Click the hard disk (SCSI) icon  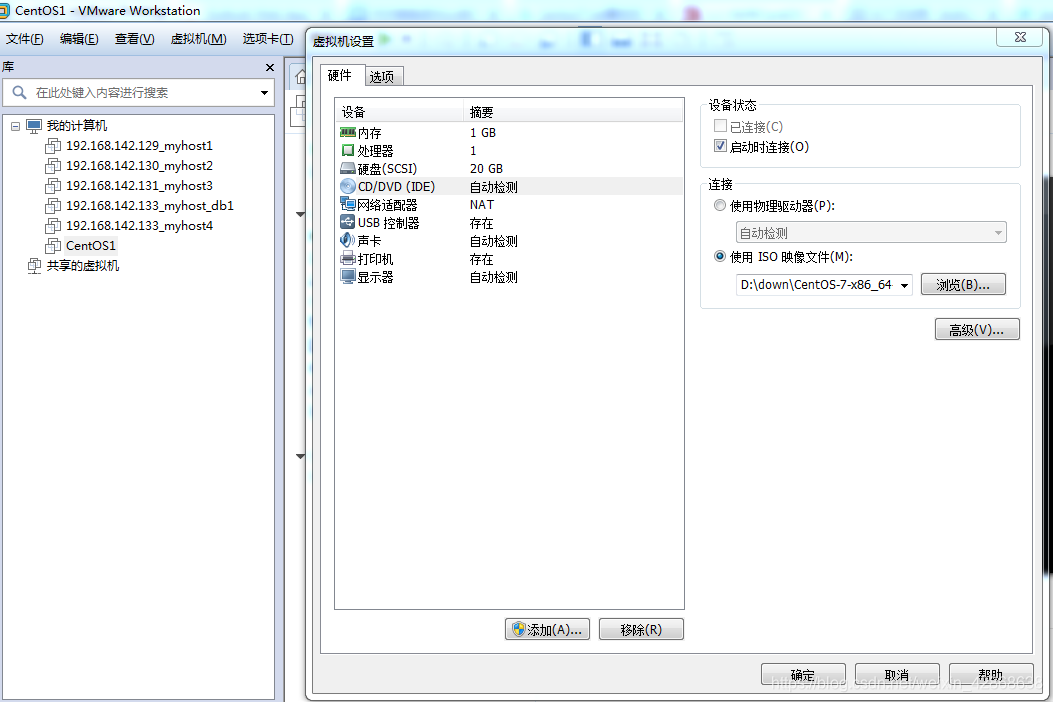pos(347,169)
